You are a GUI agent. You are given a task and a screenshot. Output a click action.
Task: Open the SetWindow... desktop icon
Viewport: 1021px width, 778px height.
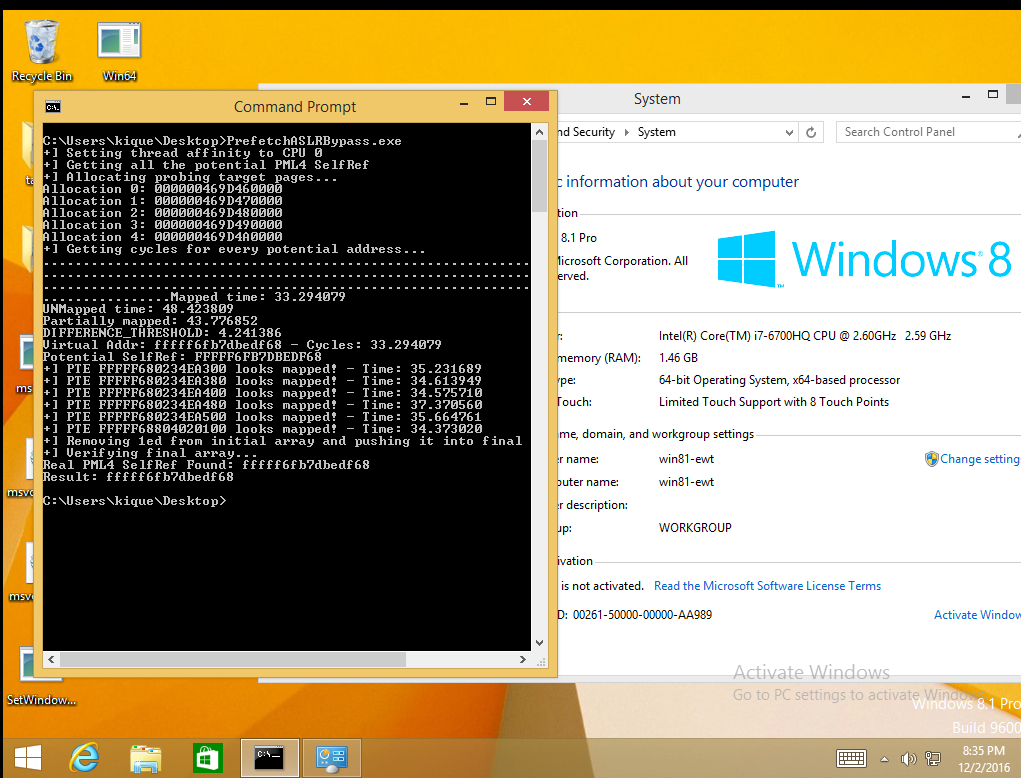click(x=40, y=677)
